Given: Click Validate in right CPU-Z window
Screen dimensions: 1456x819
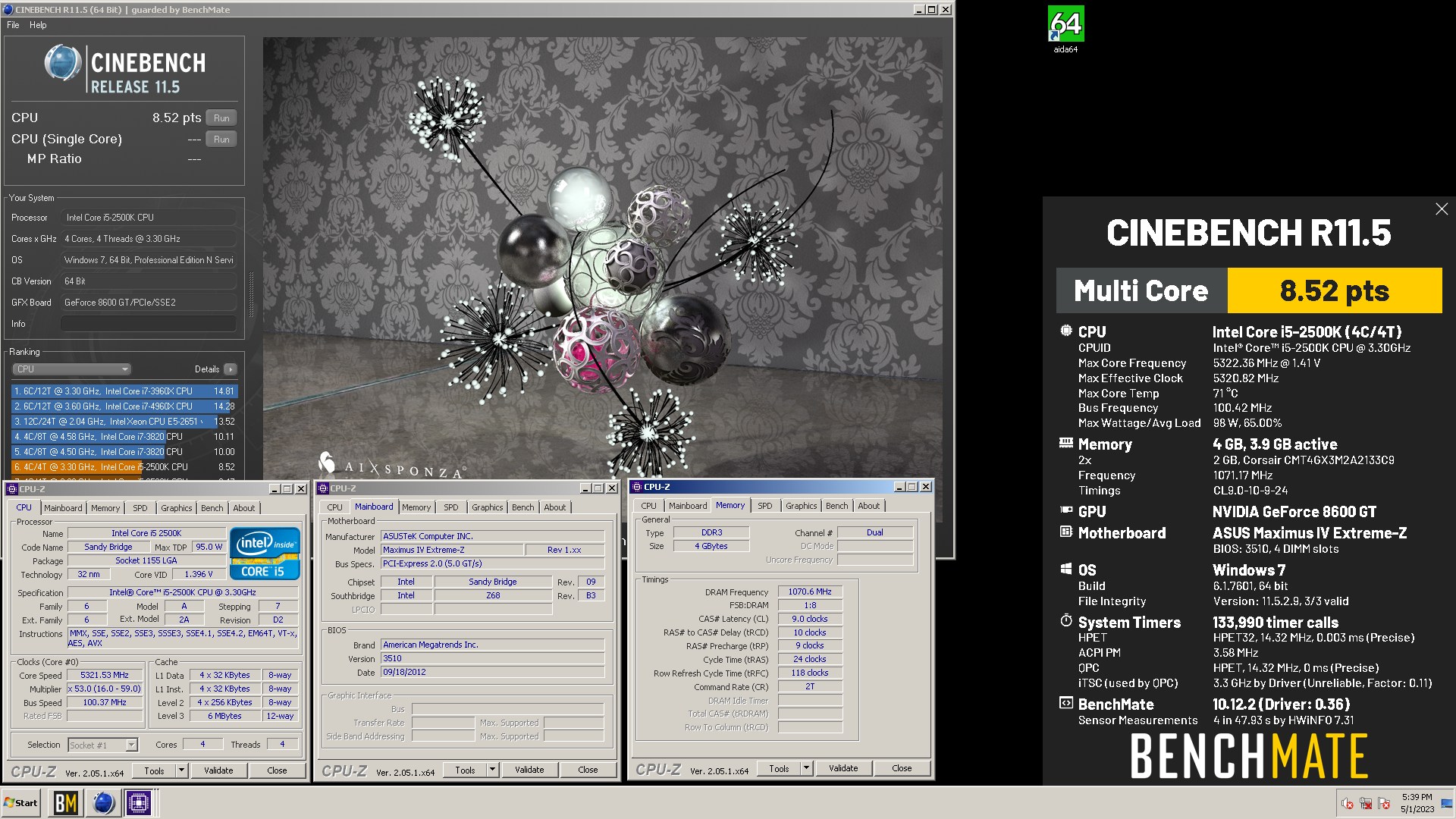Looking at the screenshot, I should tap(843, 768).
